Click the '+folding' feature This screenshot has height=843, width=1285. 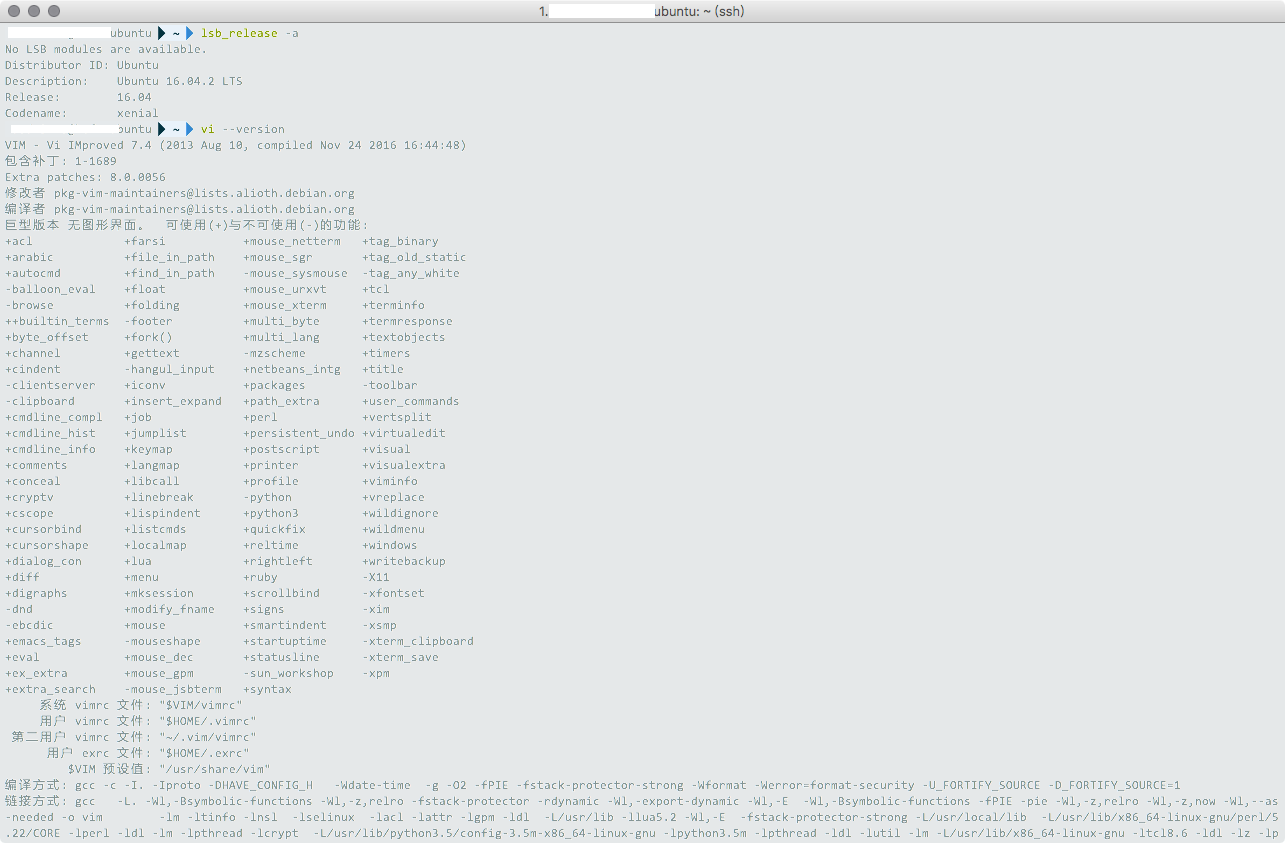(x=152, y=305)
